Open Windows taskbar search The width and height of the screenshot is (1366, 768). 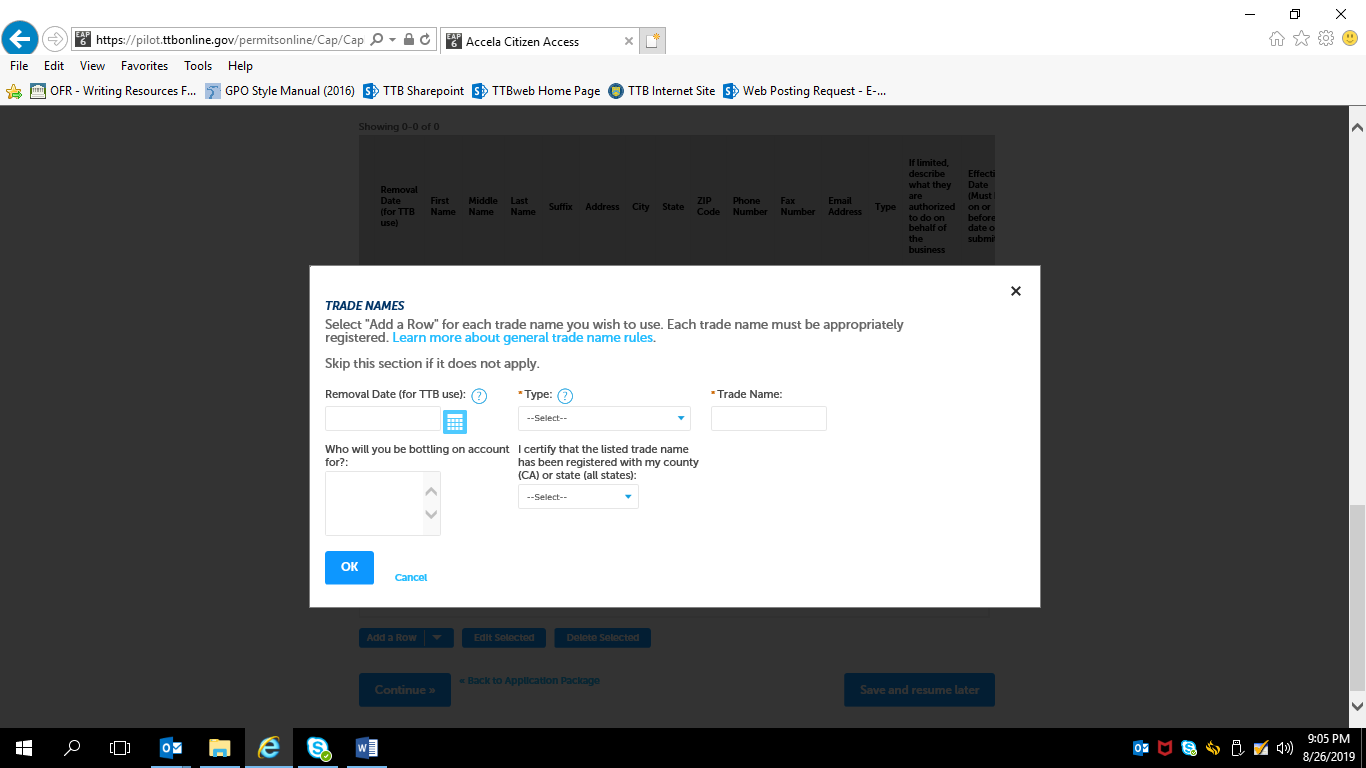click(x=72, y=747)
